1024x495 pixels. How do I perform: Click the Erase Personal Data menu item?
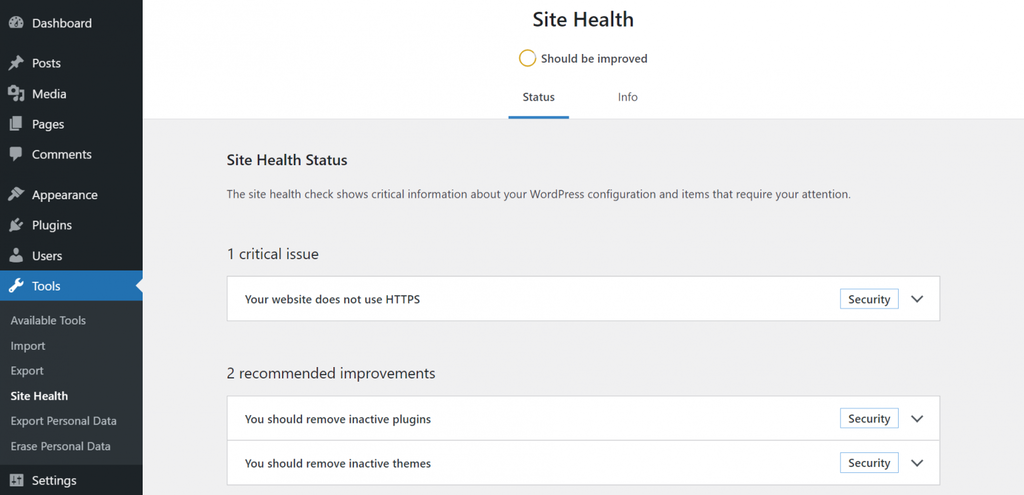pyautogui.click(x=60, y=447)
